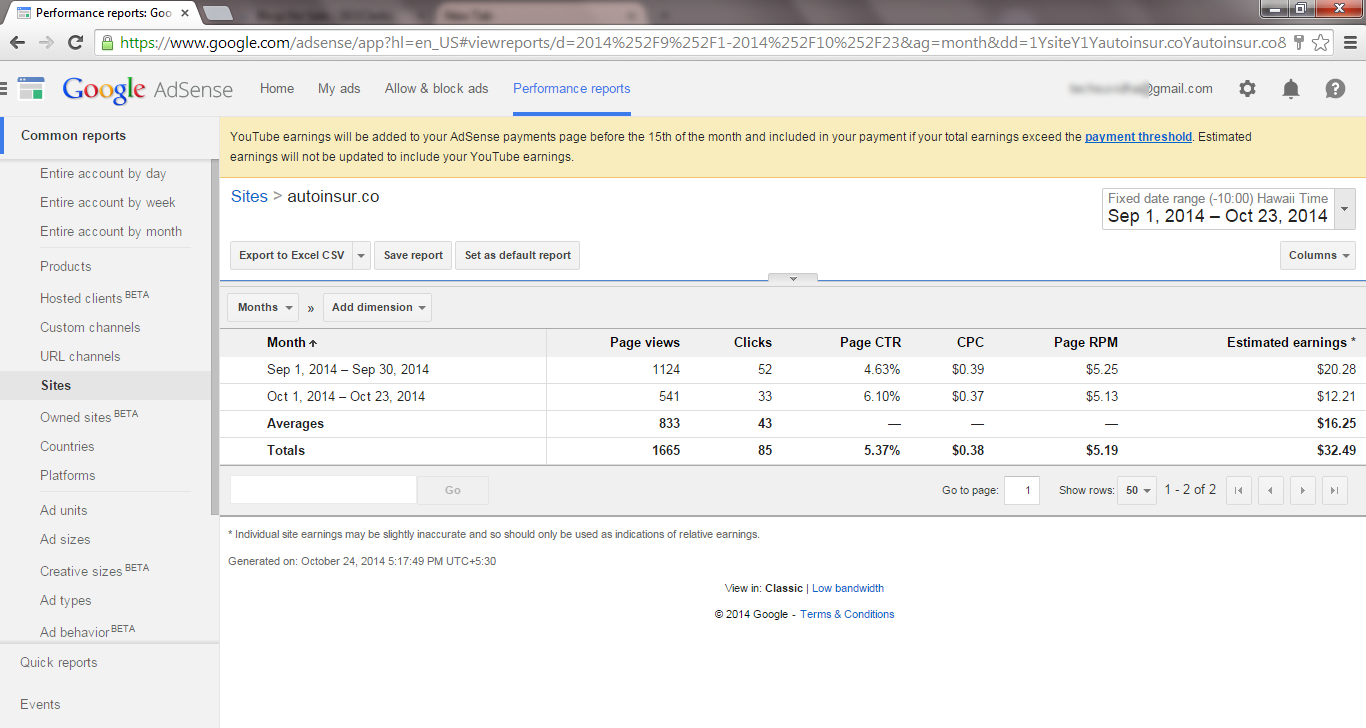1366x728 pixels.
Task: Click the Go filter button
Action: 453,490
